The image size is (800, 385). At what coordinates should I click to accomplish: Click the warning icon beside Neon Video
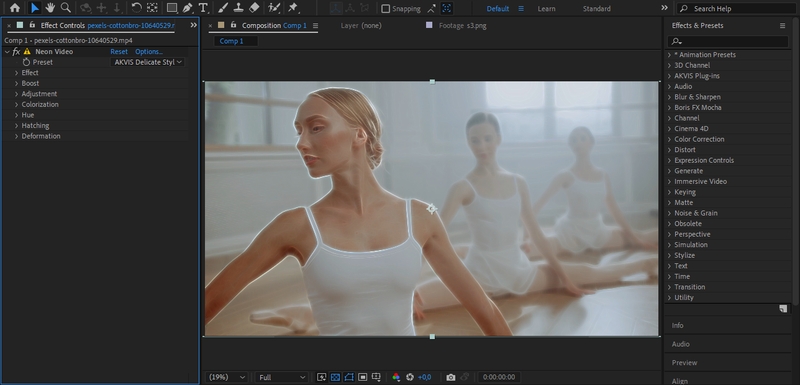tap(27, 52)
